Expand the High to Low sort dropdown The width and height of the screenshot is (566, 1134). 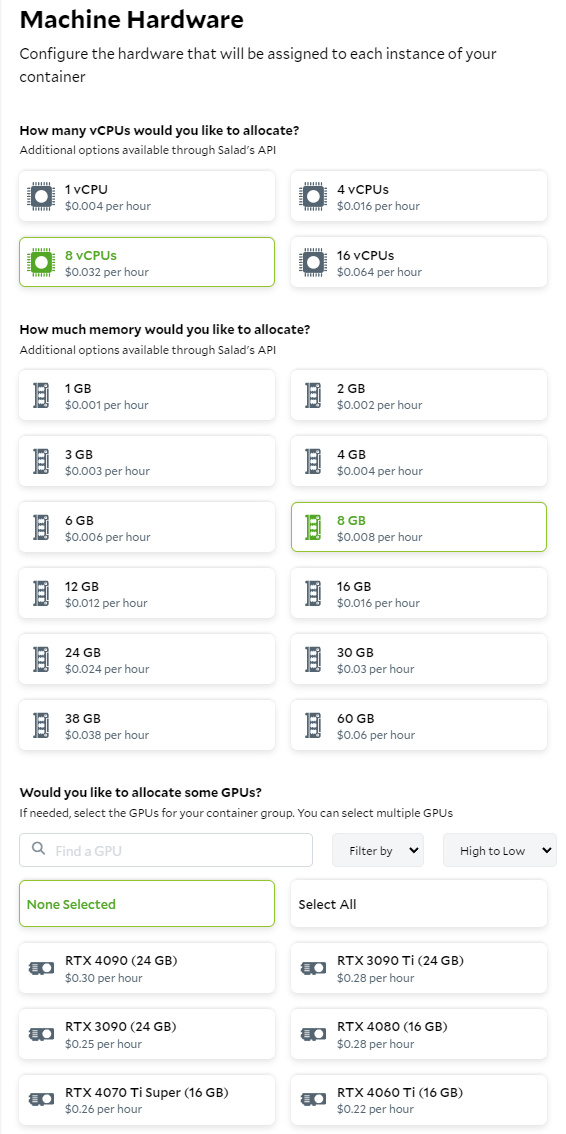pyautogui.click(x=499, y=850)
